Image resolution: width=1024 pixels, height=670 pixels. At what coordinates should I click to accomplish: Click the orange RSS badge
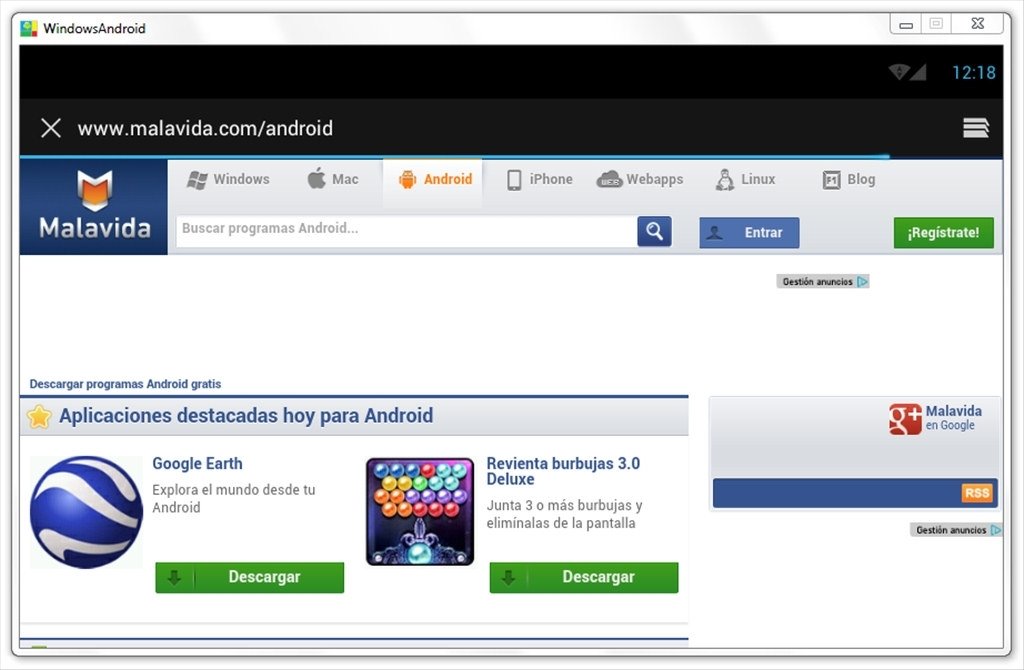click(x=977, y=493)
